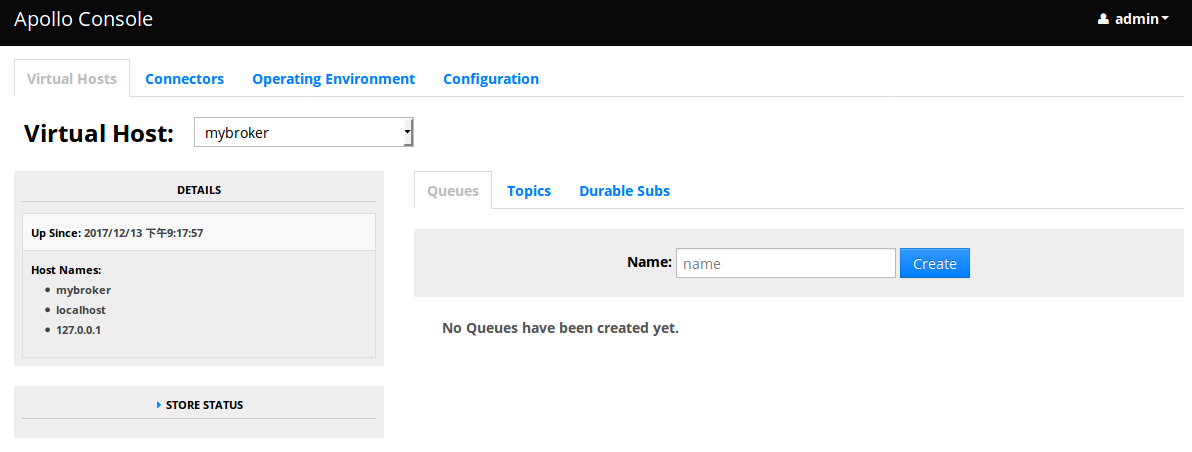This screenshot has width=1192, height=452.
Task: Select the Queues tab
Action: [452, 191]
